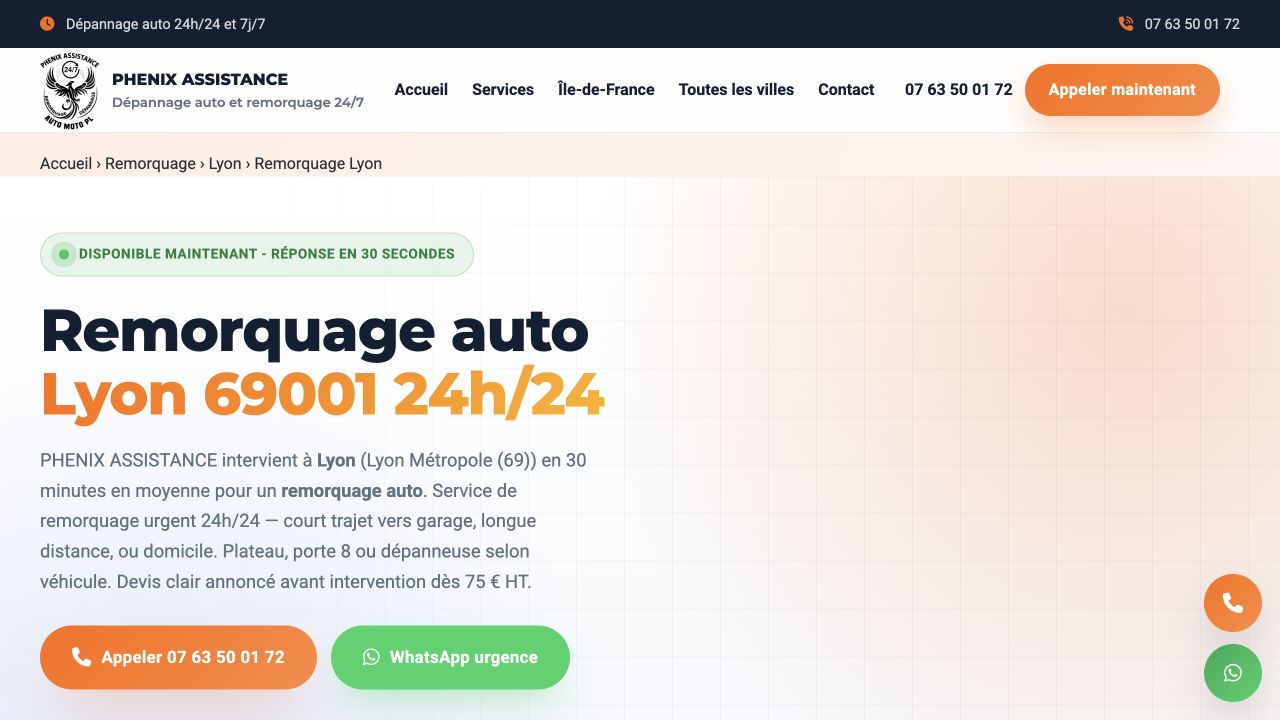Screen dimensions: 1280x720
Task: Click the Remorquage Lyon breadcrumb current page
Action: pyautogui.click(x=318, y=163)
